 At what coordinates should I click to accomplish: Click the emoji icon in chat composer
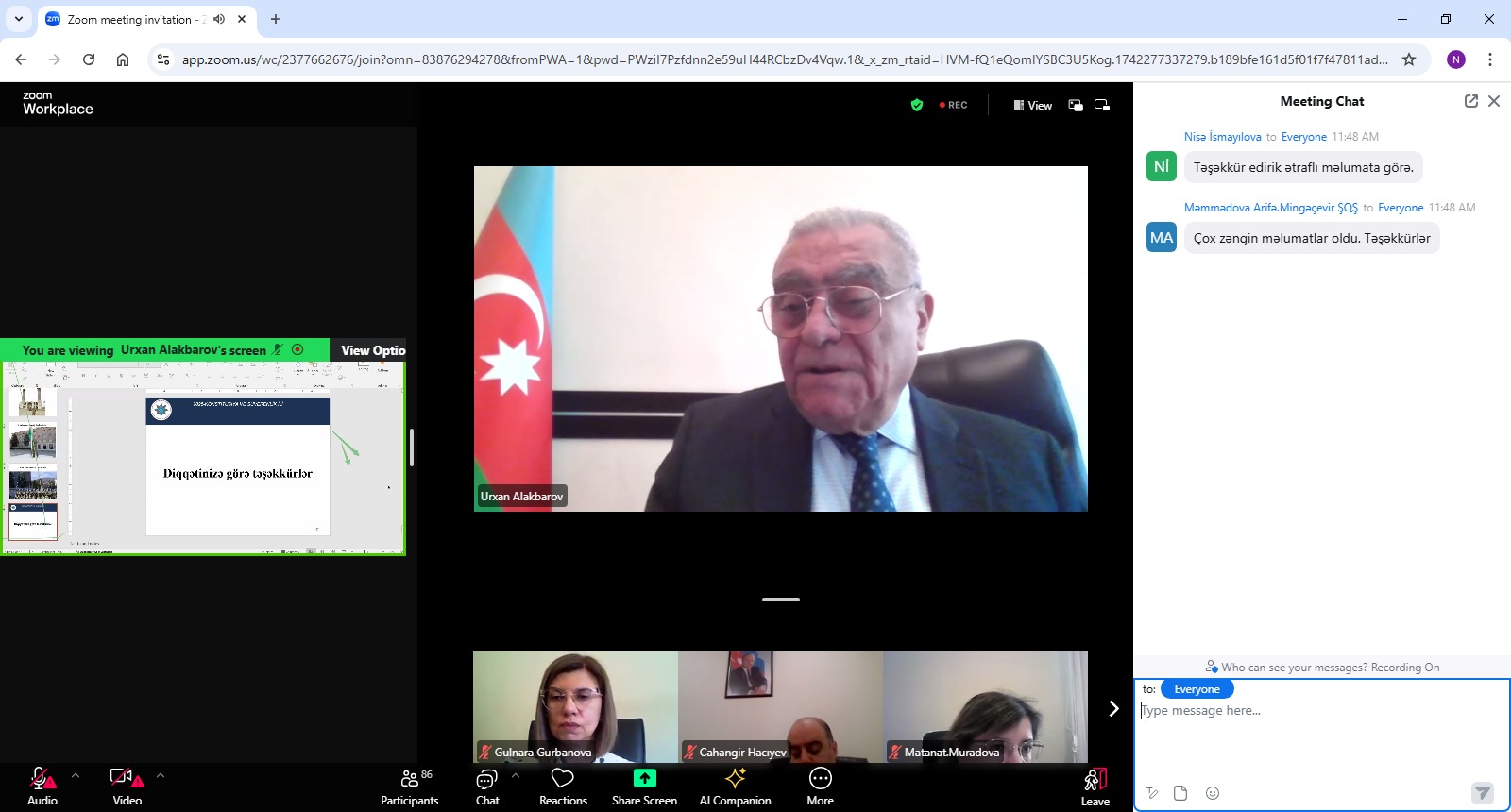1213,793
